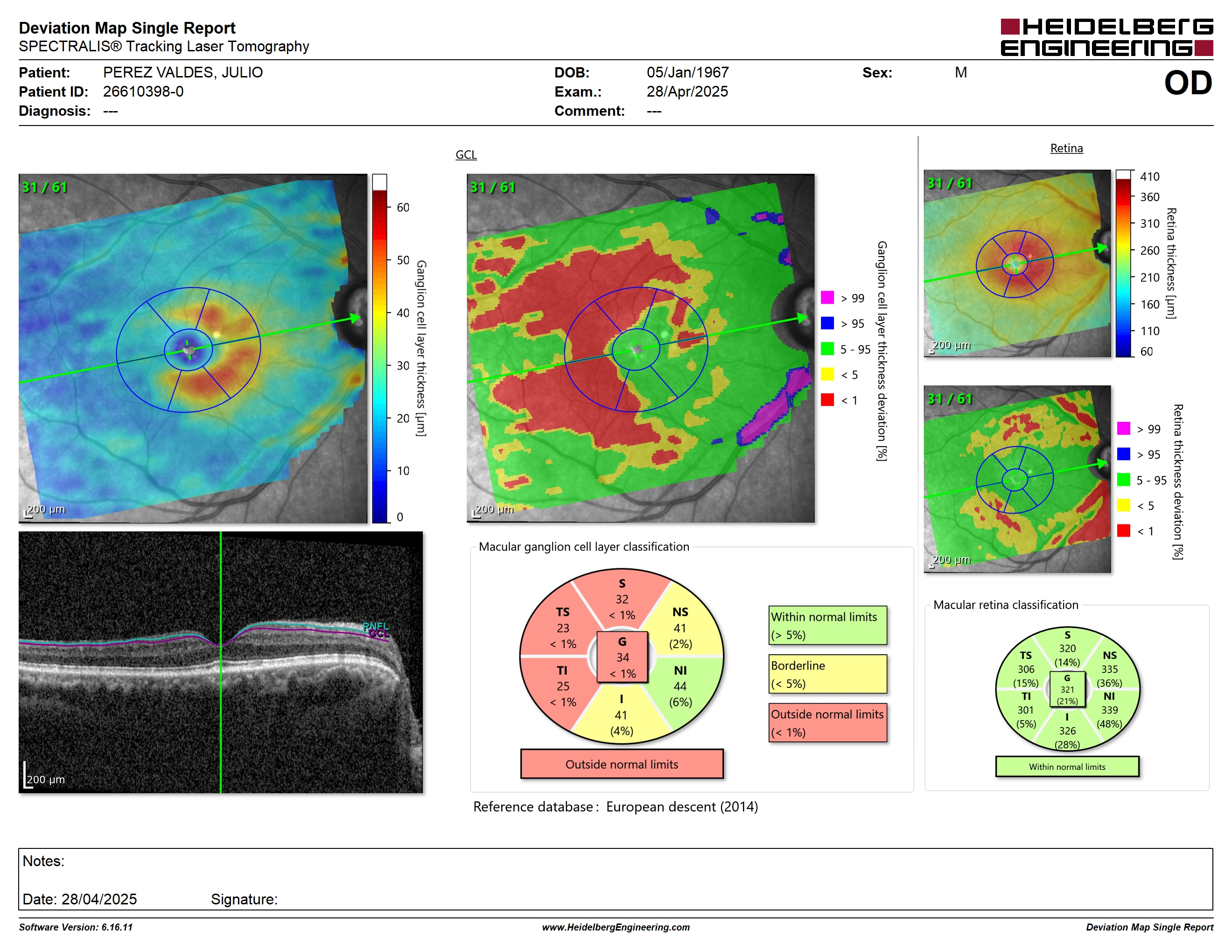Click date of birth 05/Jan/1967
1232x952 pixels.
click(688, 72)
